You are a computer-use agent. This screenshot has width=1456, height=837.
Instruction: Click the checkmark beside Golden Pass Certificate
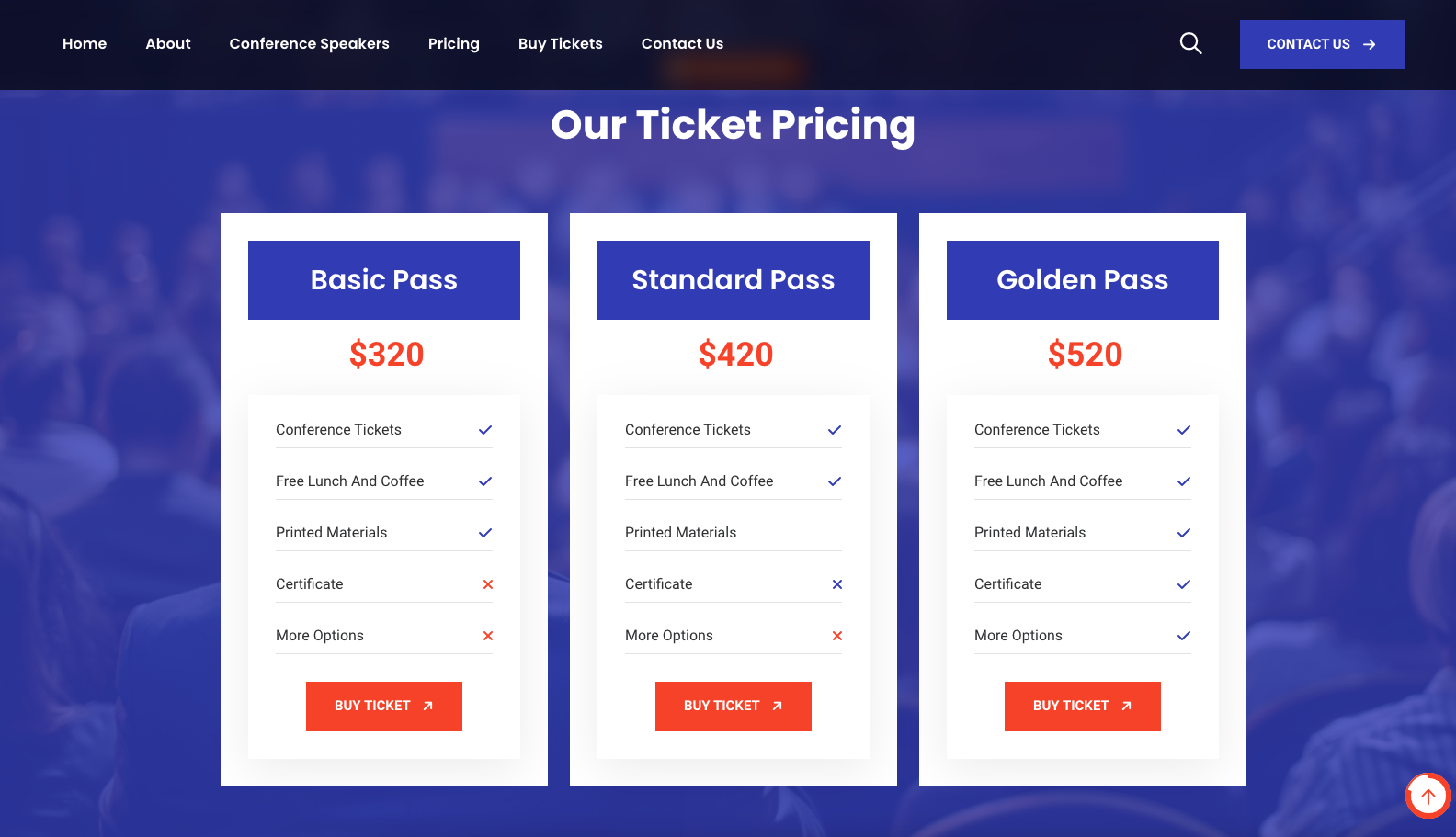click(1184, 584)
